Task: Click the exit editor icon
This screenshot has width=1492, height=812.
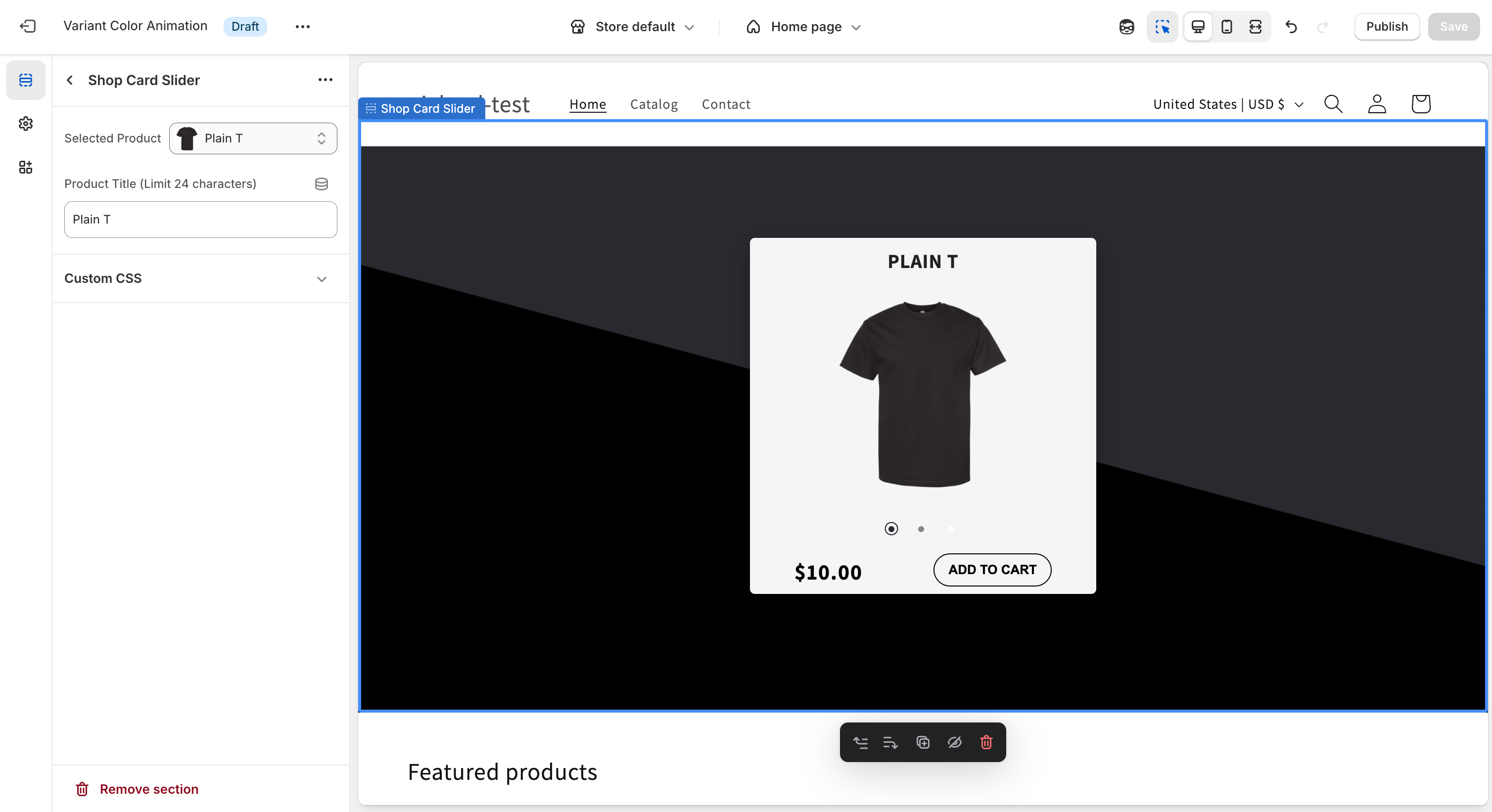Action: click(27, 26)
